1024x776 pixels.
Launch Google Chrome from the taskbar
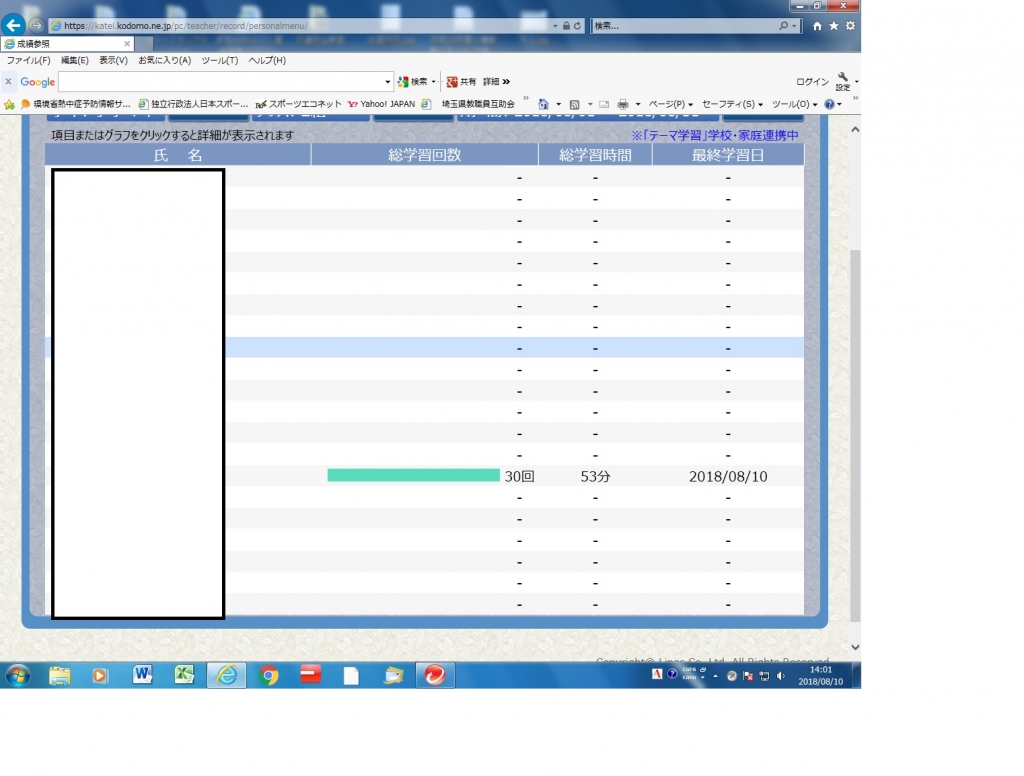268,675
